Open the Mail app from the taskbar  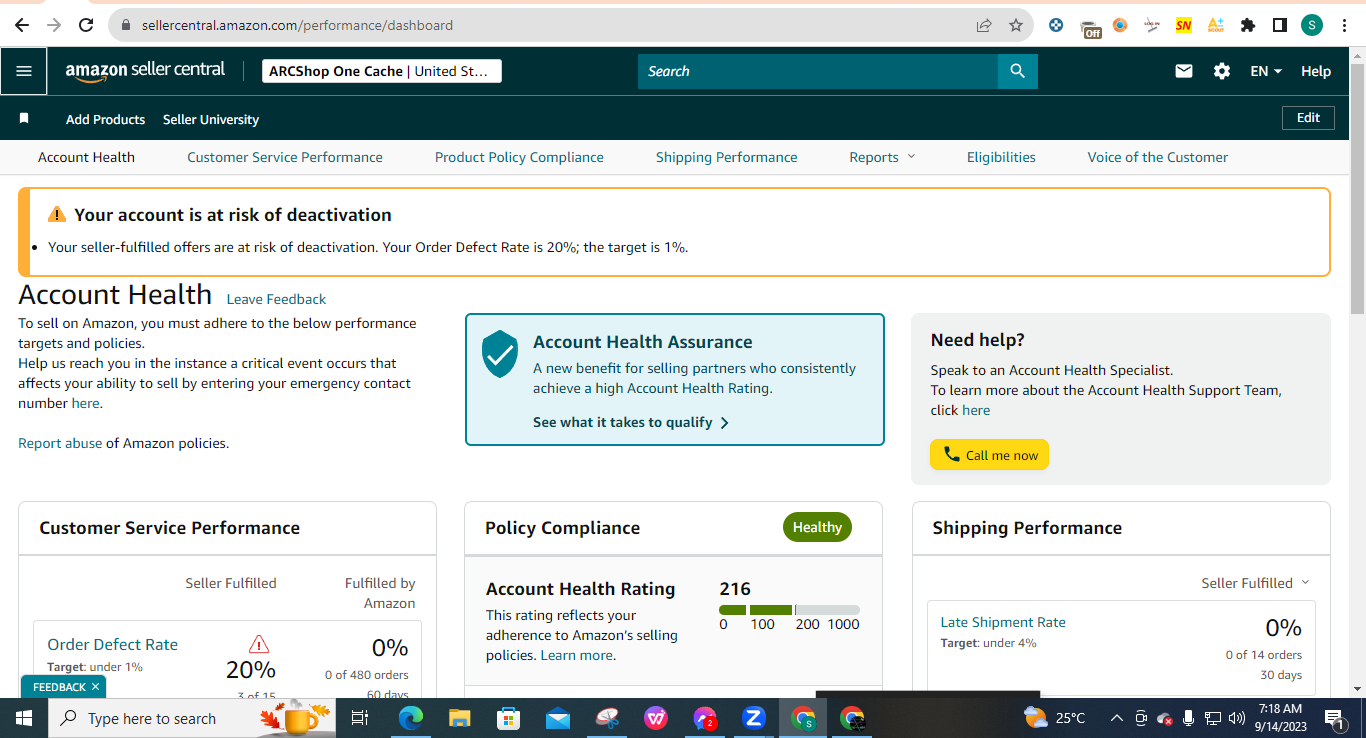point(558,718)
